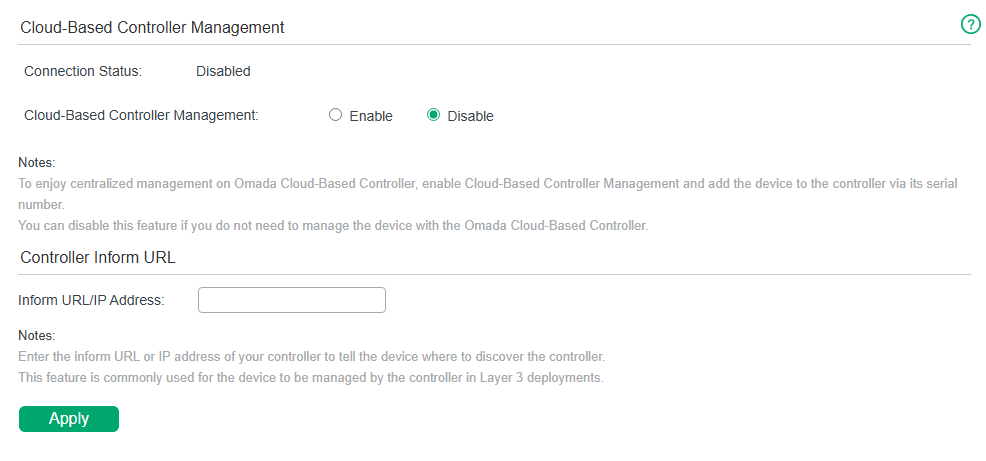Click the "Connection Status:" label
The height and width of the screenshot is (461, 986).
(83, 72)
